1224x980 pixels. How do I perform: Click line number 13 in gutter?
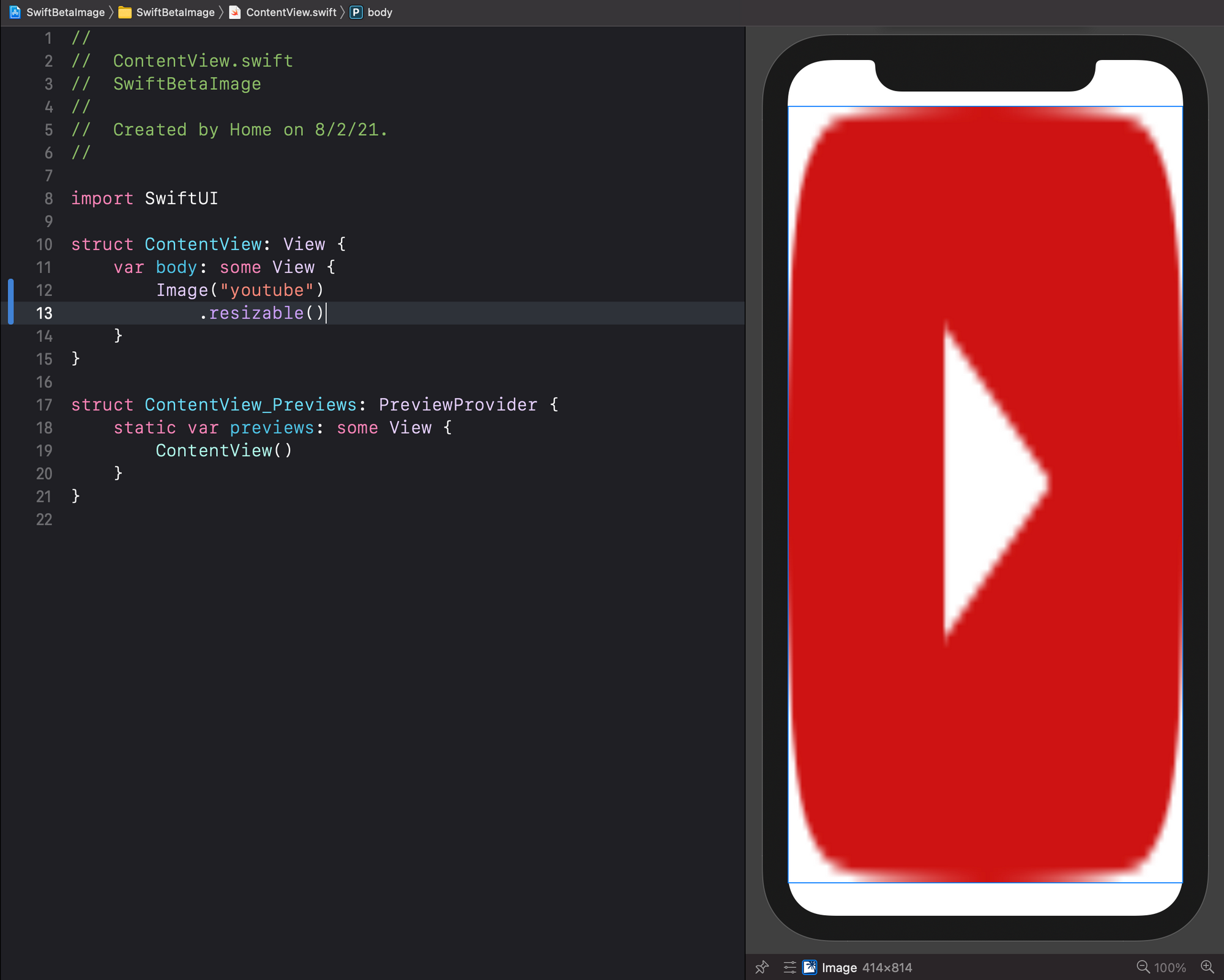44,313
